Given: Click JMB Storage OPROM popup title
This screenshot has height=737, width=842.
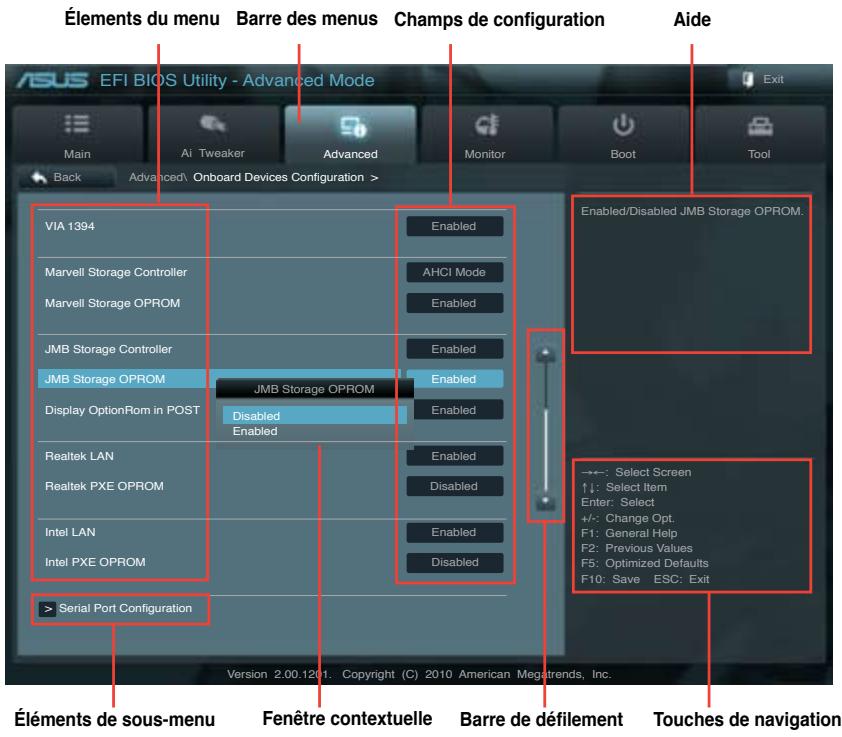Looking at the screenshot, I should 315,389.
